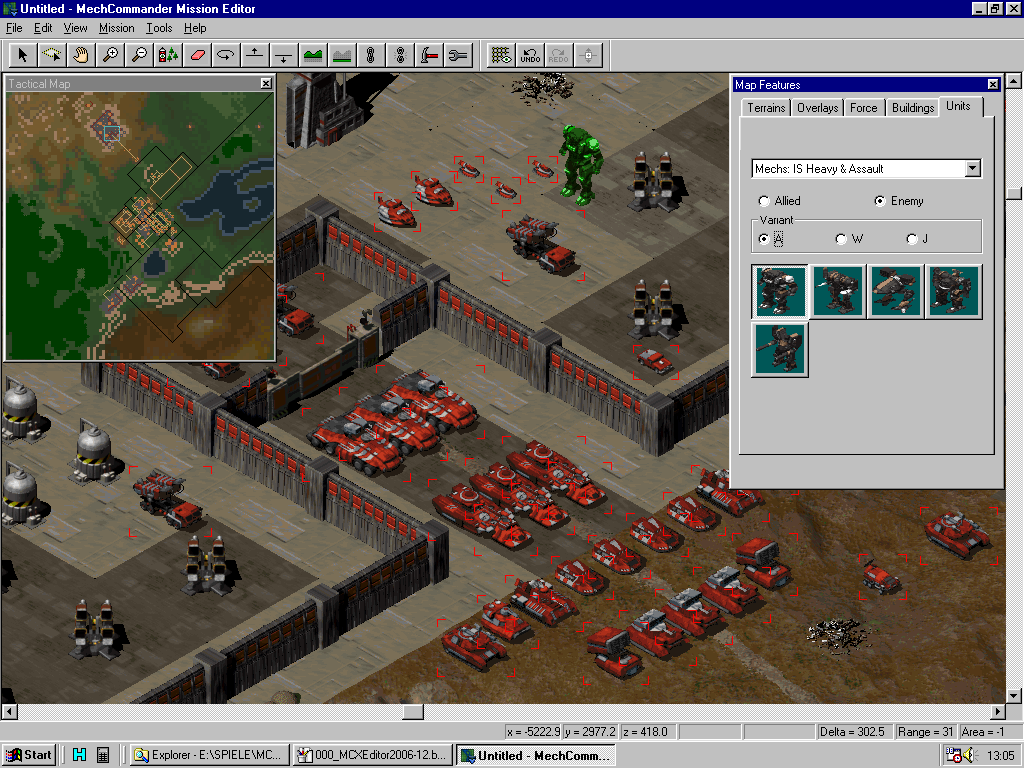This screenshot has height=768, width=1024.
Task: Click the volume speaker tray icon
Action: point(968,755)
